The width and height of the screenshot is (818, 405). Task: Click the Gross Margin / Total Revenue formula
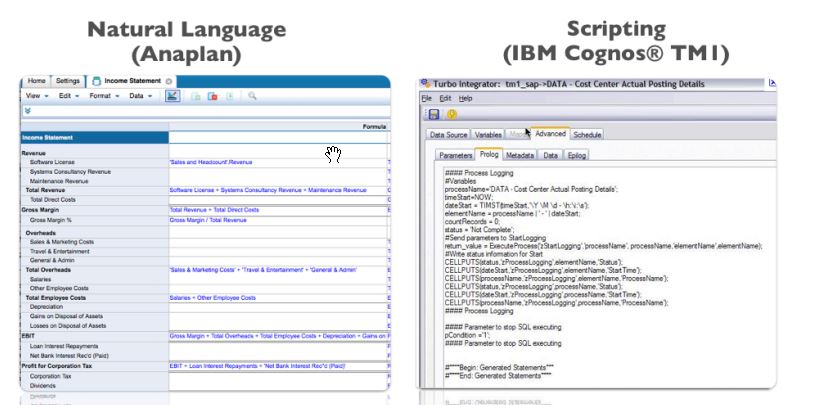coord(208,220)
